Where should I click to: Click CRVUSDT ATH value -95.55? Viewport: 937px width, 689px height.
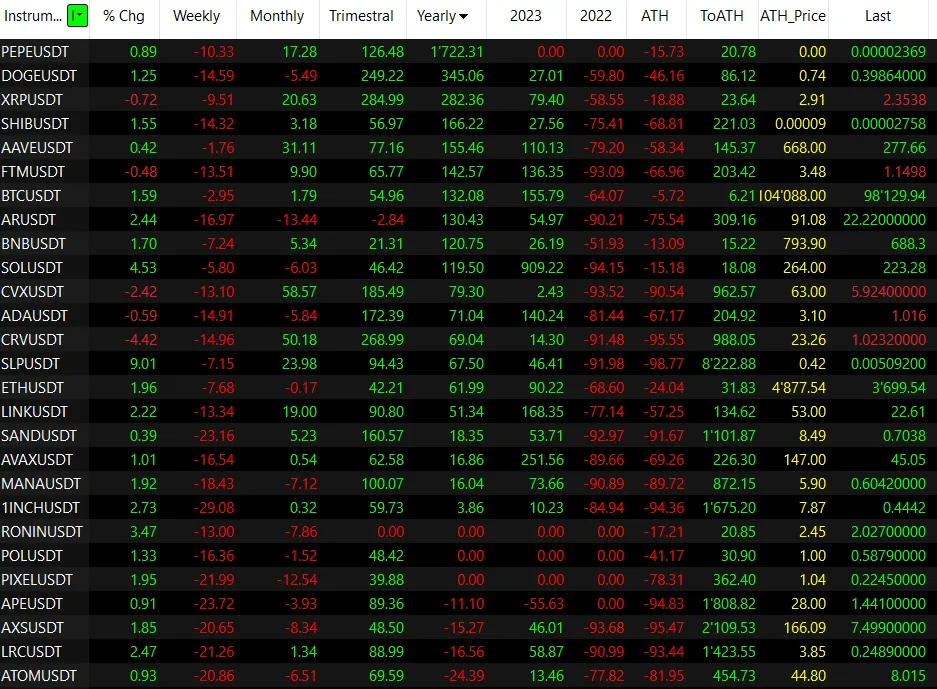pos(664,339)
